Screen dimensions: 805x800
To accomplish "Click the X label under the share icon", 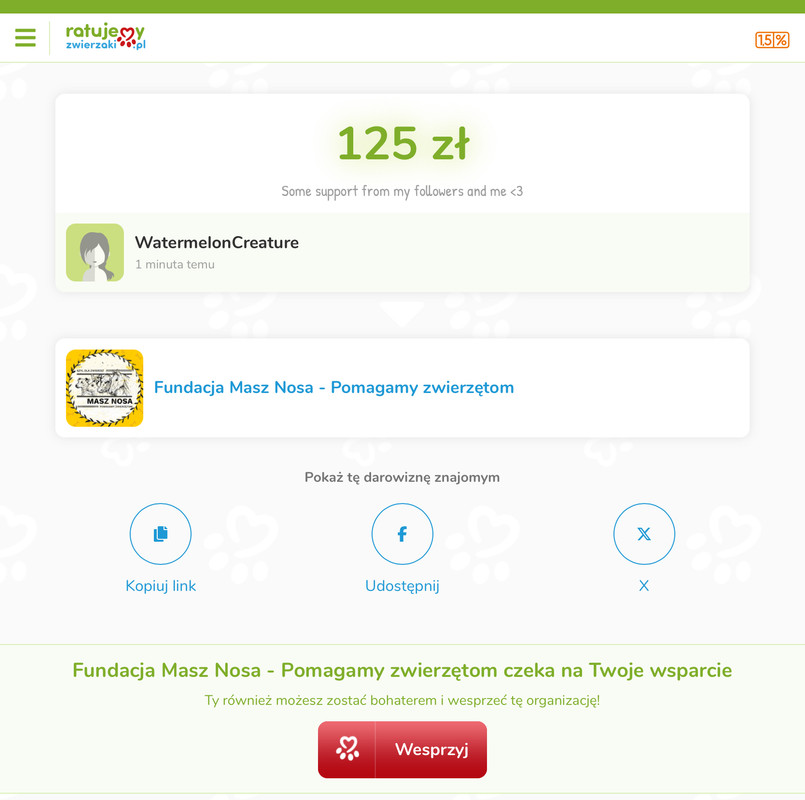I will point(644,585).
